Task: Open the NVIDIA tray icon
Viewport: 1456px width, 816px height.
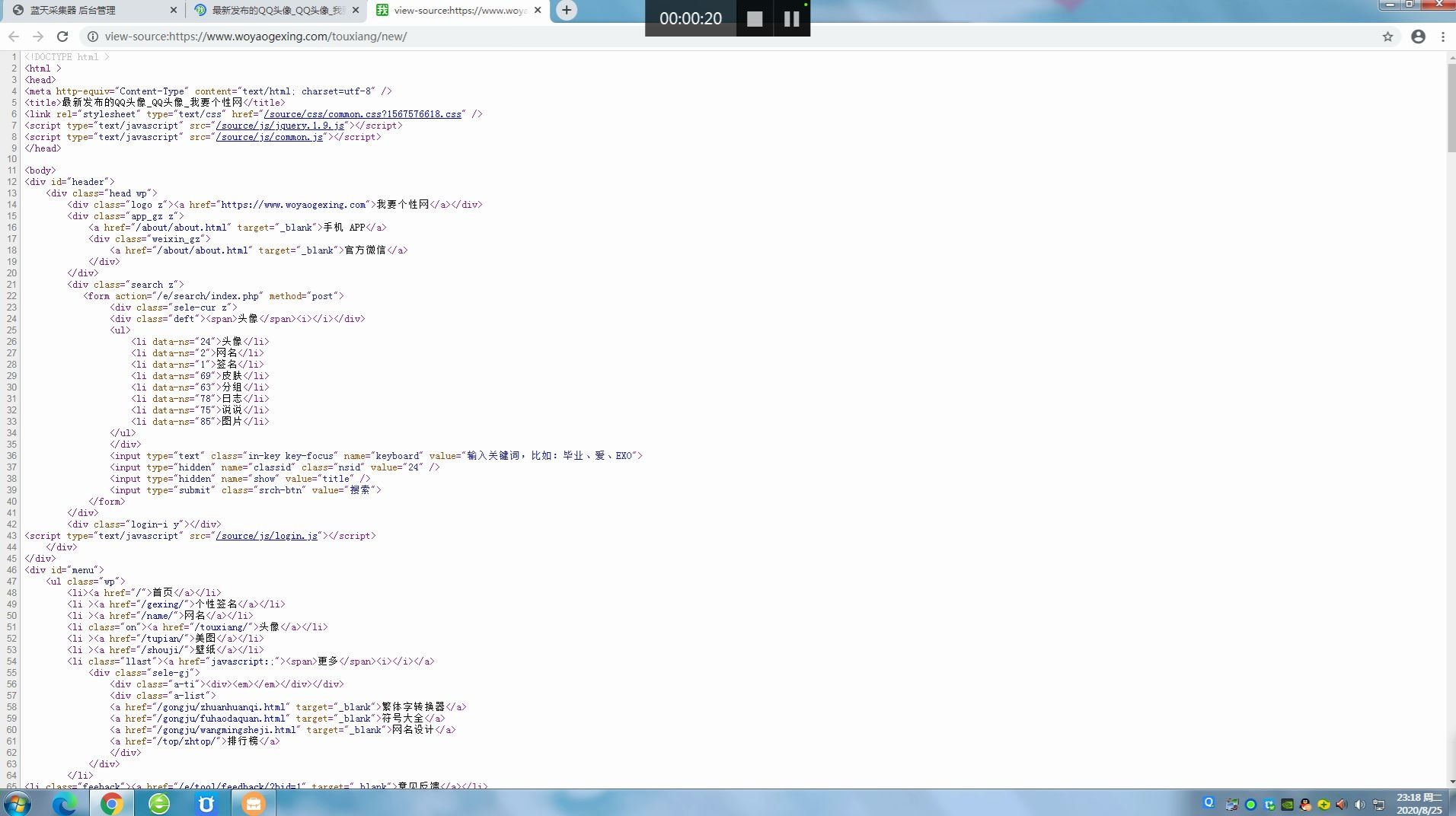Action: 1287,805
